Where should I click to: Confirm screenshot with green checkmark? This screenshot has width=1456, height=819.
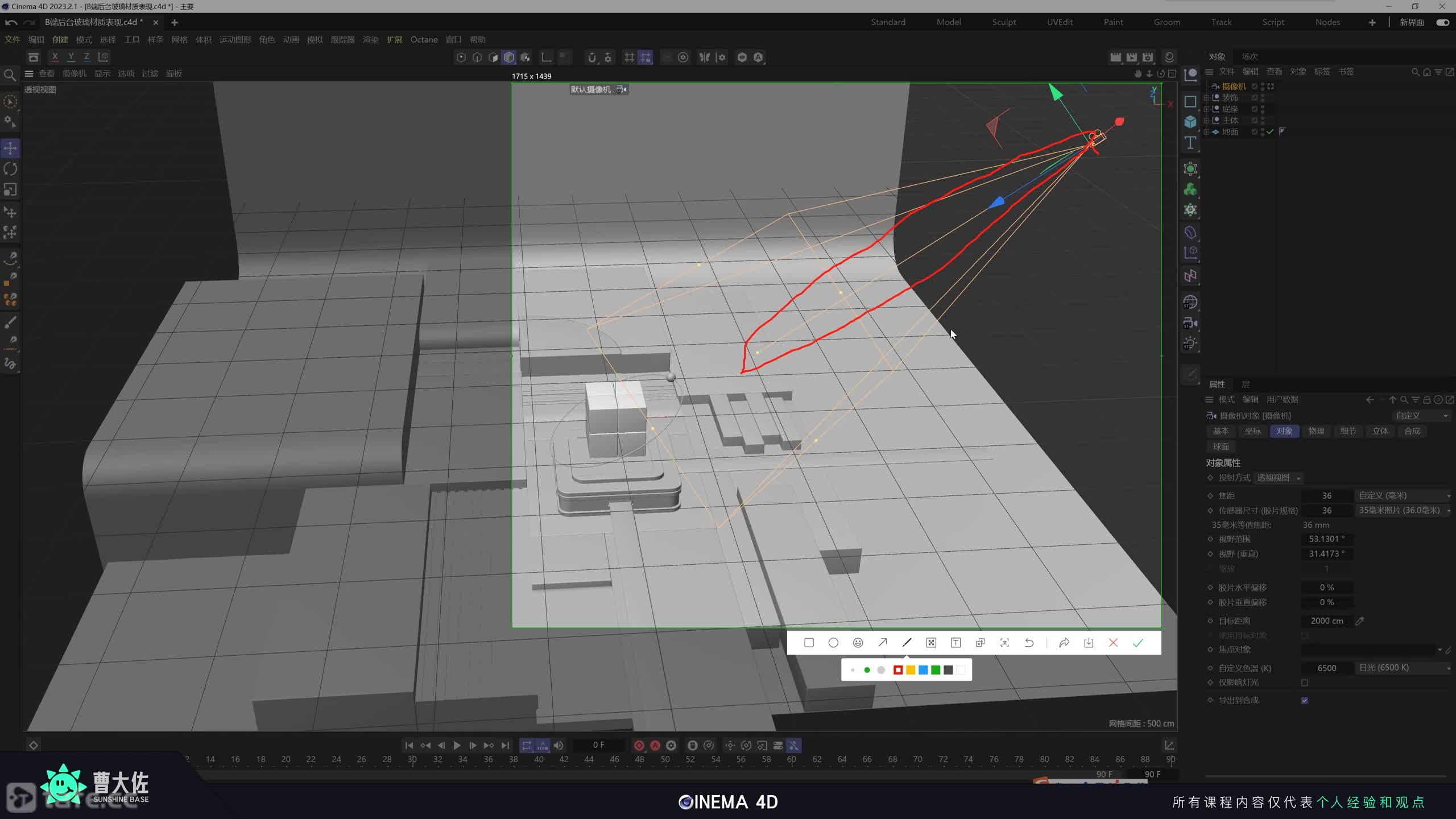[x=1137, y=643]
